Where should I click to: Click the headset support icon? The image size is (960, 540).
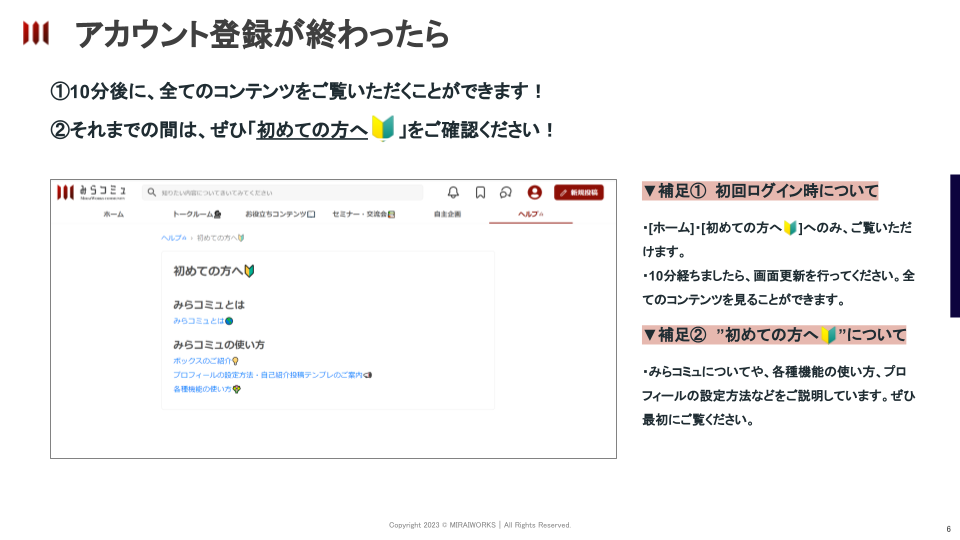(x=506, y=192)
